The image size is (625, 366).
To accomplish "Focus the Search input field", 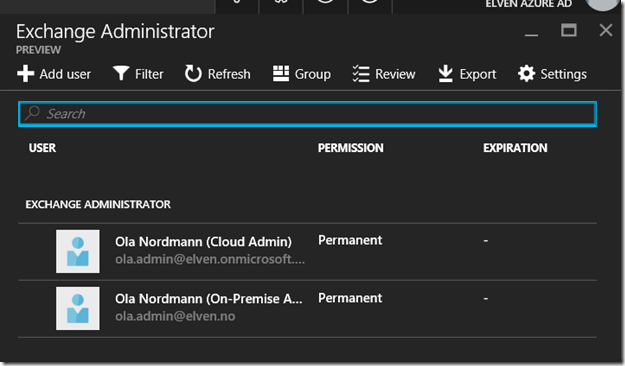I will click(307, 114).
